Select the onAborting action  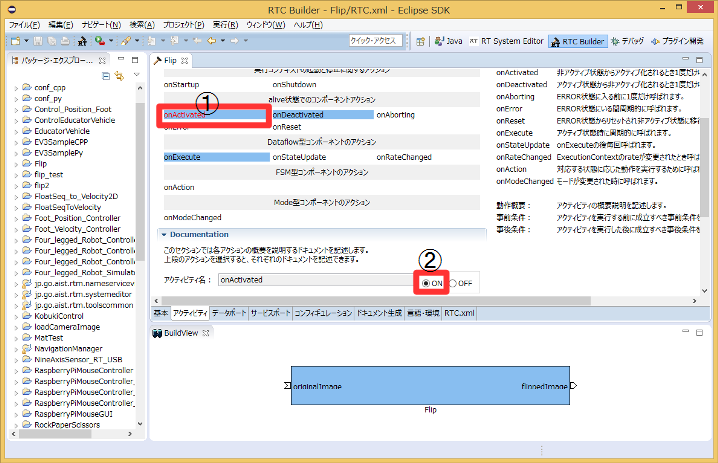coord(396,115)
